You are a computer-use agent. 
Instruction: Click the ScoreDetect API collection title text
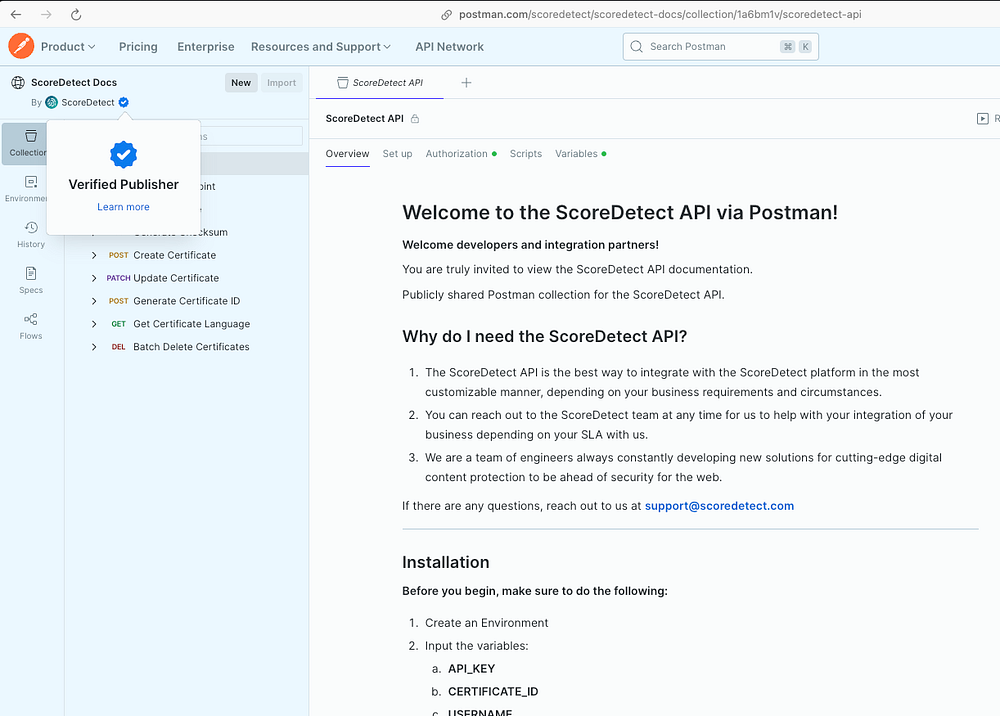pyautogui.click(x=364, y=119)
